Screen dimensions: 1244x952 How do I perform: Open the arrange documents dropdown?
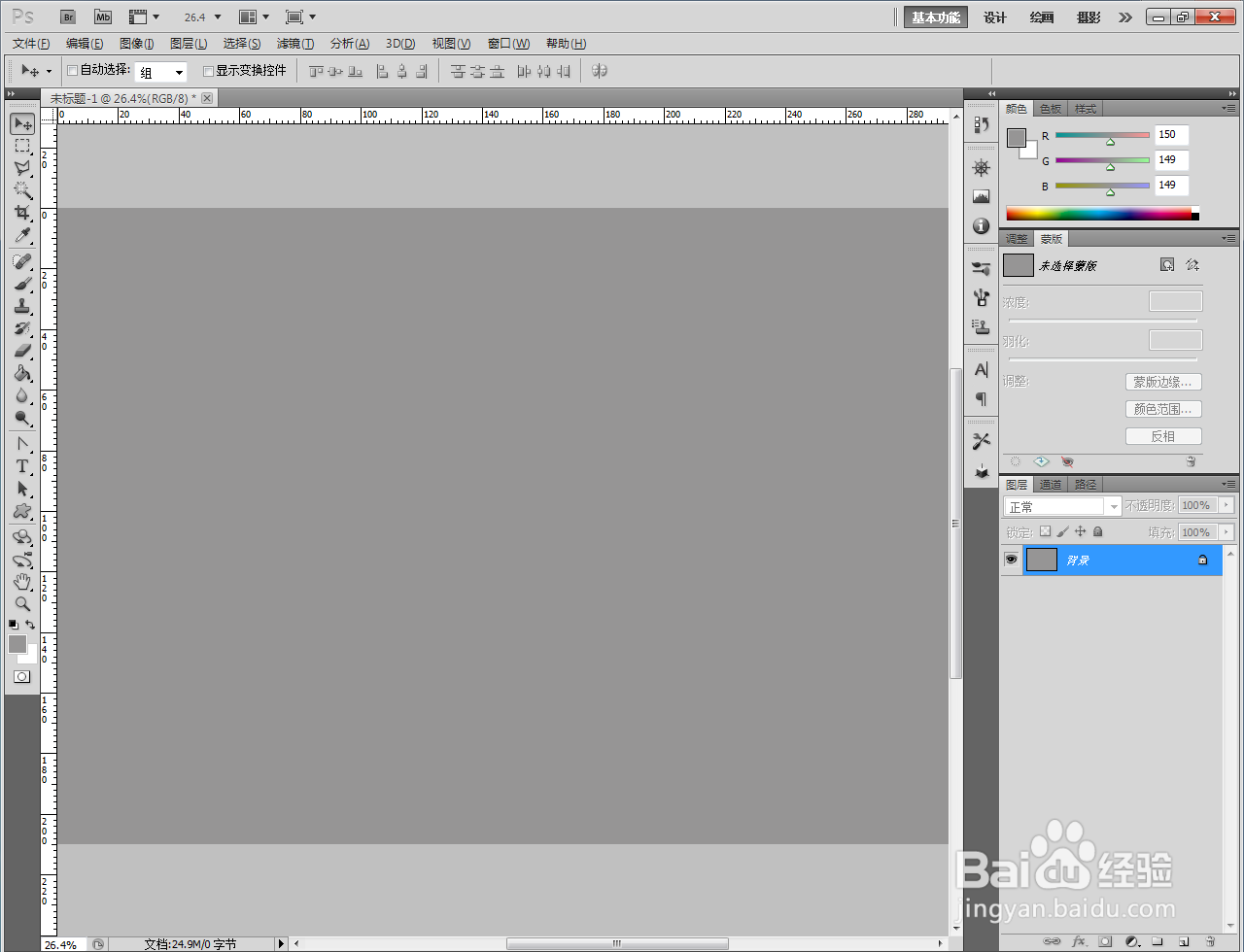[x=254, y=17]
